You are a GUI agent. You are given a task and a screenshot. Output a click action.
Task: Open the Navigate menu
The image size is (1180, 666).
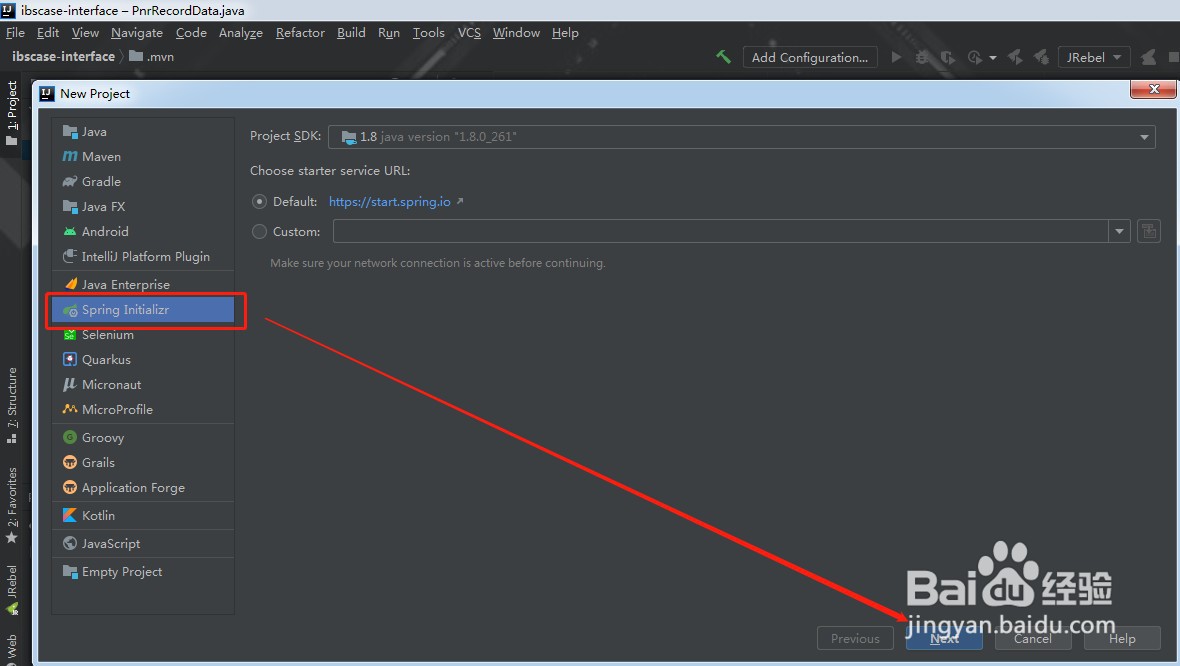[x=137, y=32]
